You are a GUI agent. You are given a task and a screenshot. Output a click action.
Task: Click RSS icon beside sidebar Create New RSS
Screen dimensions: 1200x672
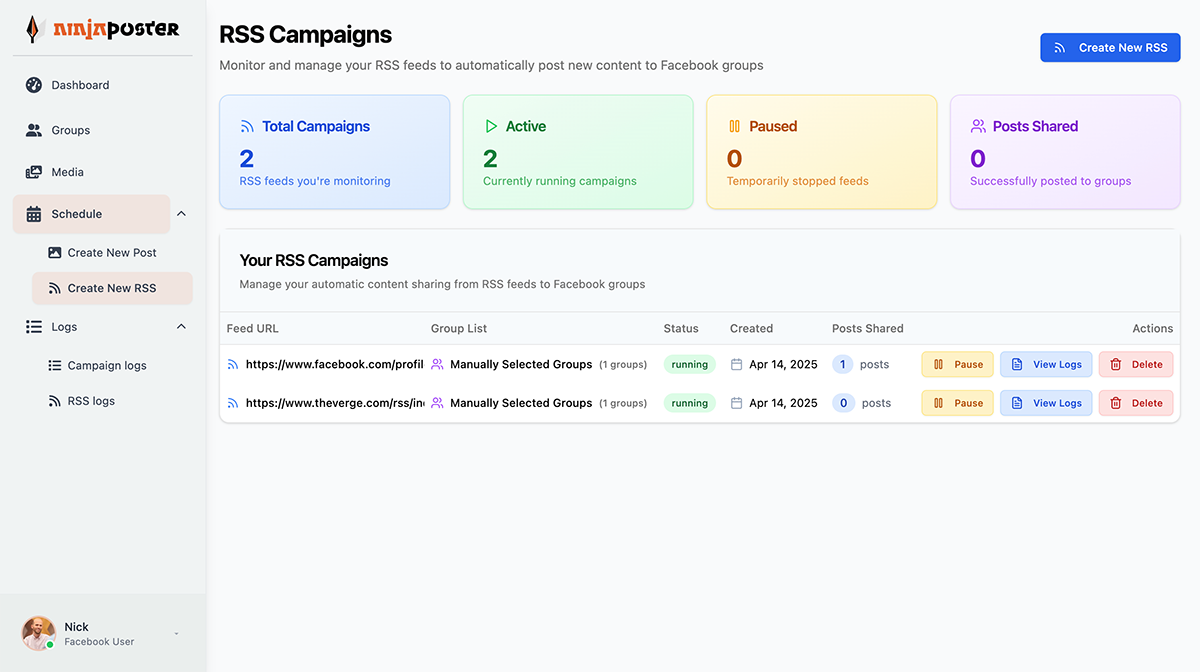55,288
